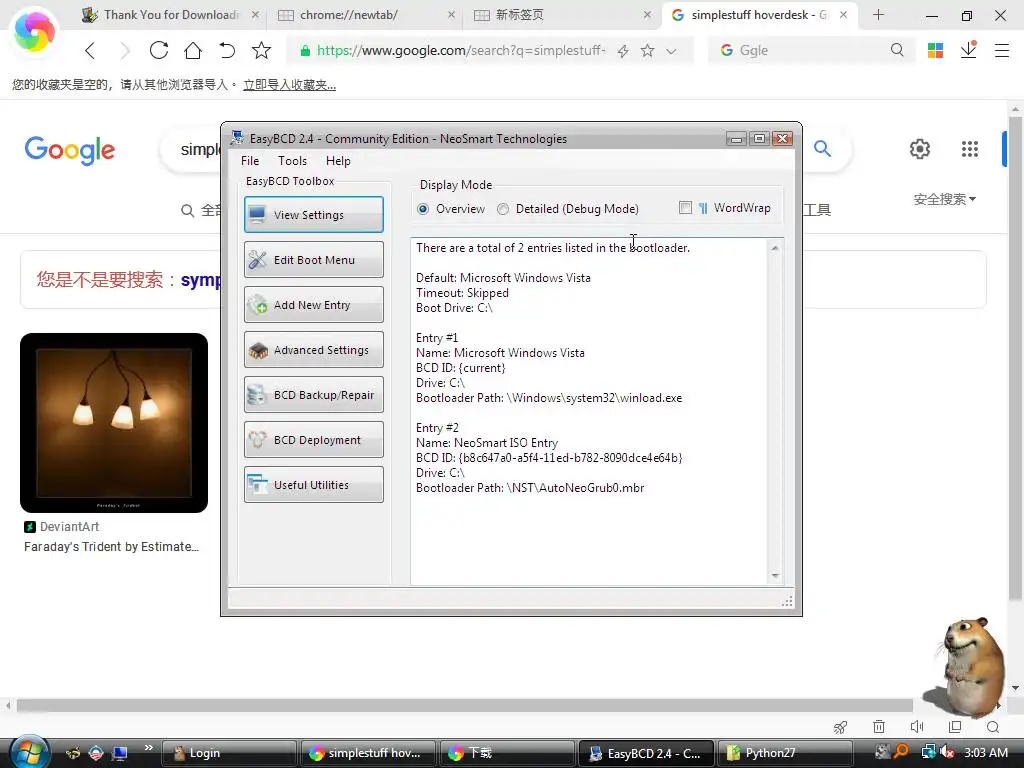Screen dimensions: 1024x768
Task: Open the colorful apps grid icon in browser
Action: (935, 50)
